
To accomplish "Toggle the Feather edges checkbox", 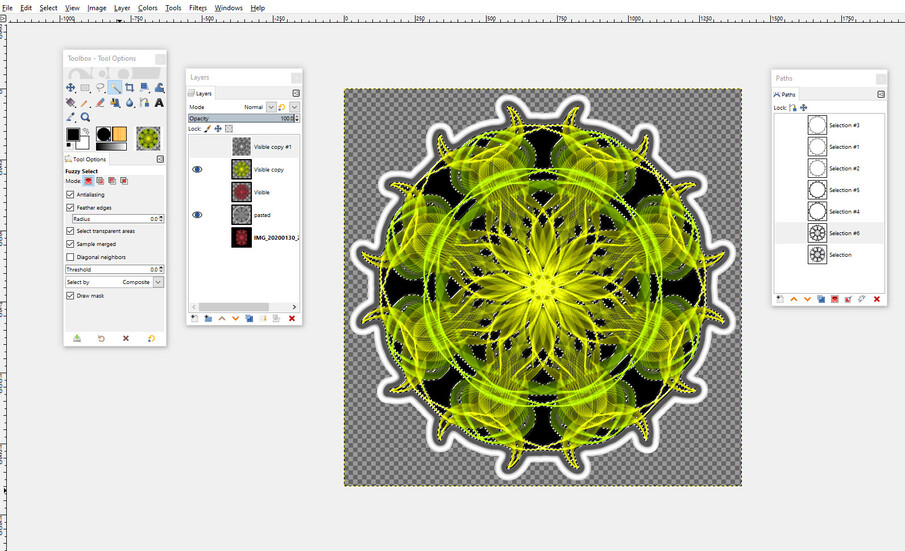I will tap(70, 207).
